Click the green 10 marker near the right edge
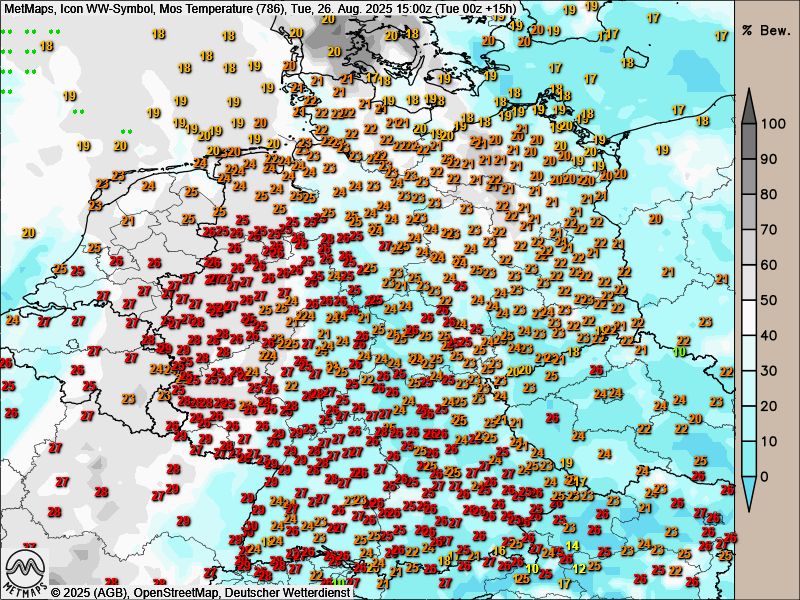The image size is (800, 600). pyautogui.click(x=679, y=351)
